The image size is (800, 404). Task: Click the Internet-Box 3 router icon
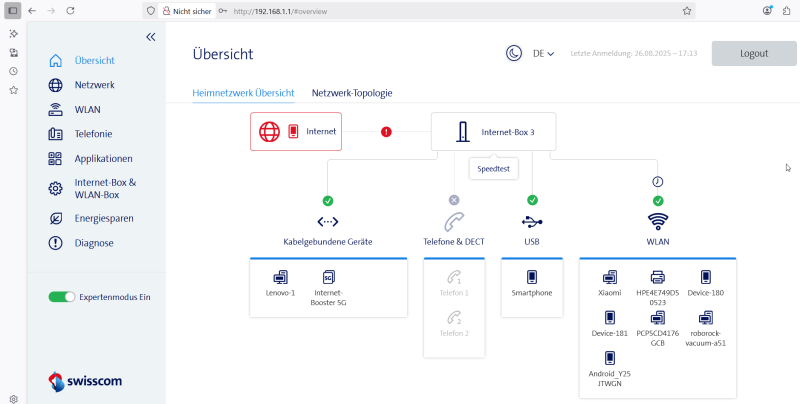point(462,131)
